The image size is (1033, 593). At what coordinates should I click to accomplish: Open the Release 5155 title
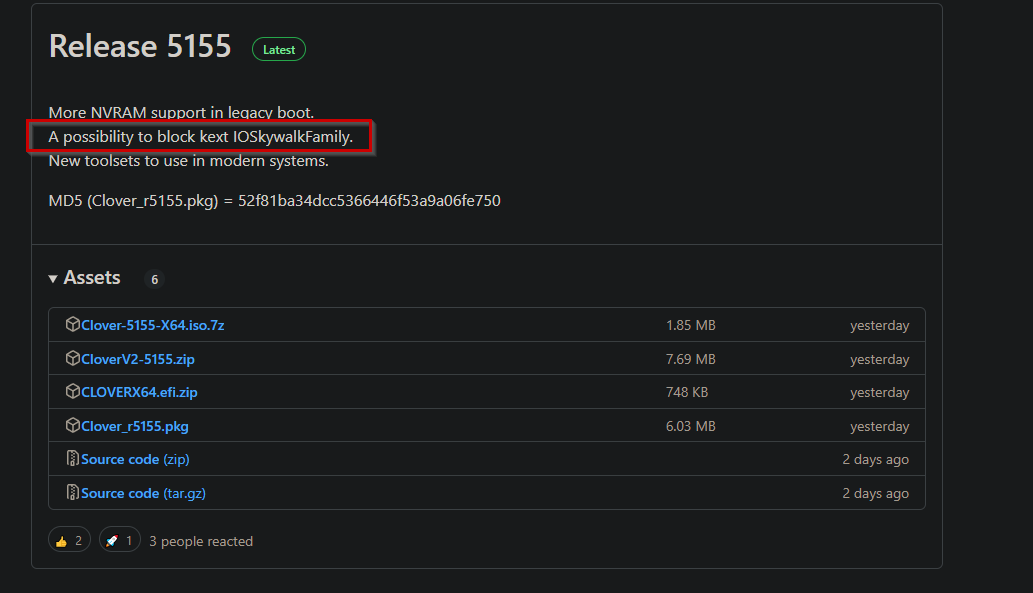140,46
